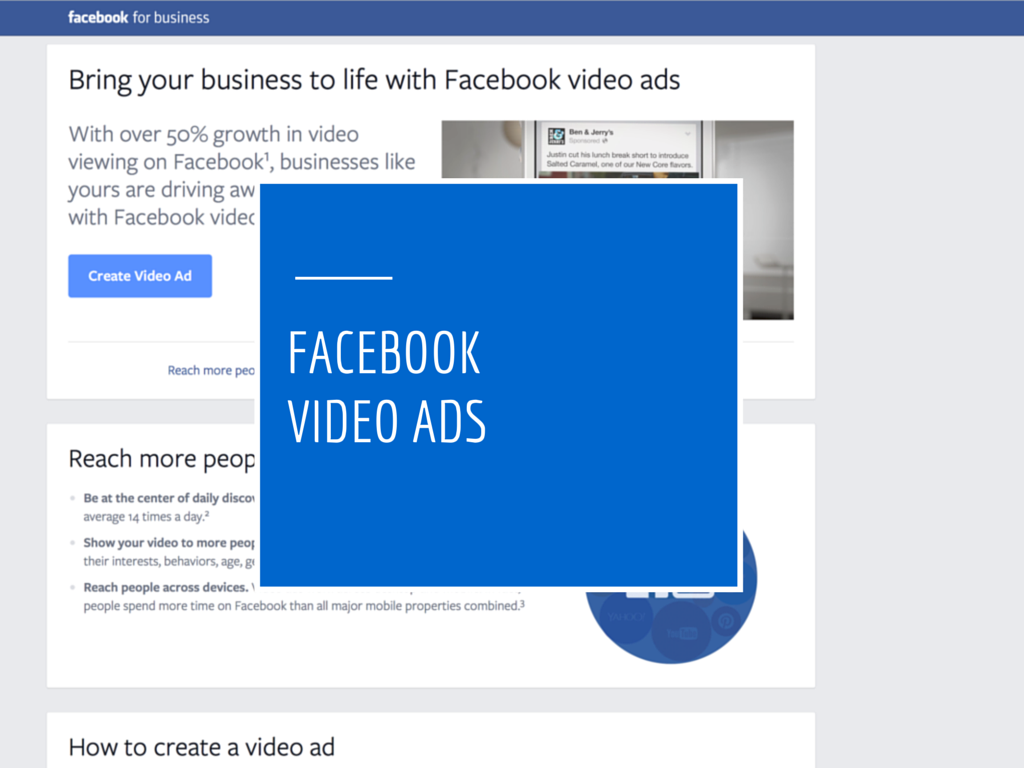Click the Ben & Jerry's logo avatar
This screenshot has width=1024, height=768.
[x=556, y=136]
